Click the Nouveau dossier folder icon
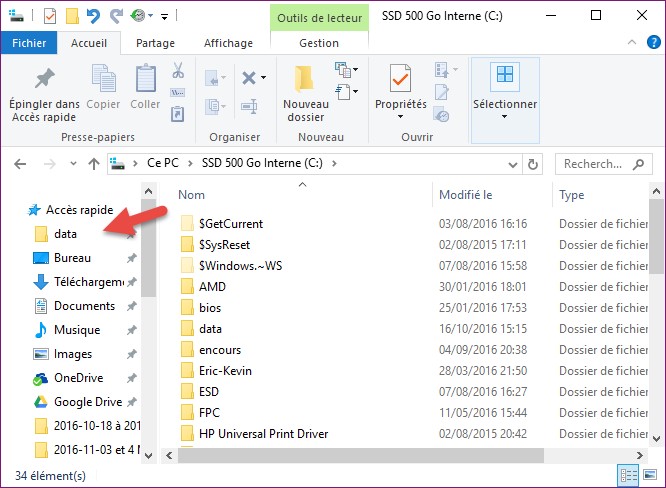Image resolution: width=666 pixels, height=488 pixels. coord(305,78)
